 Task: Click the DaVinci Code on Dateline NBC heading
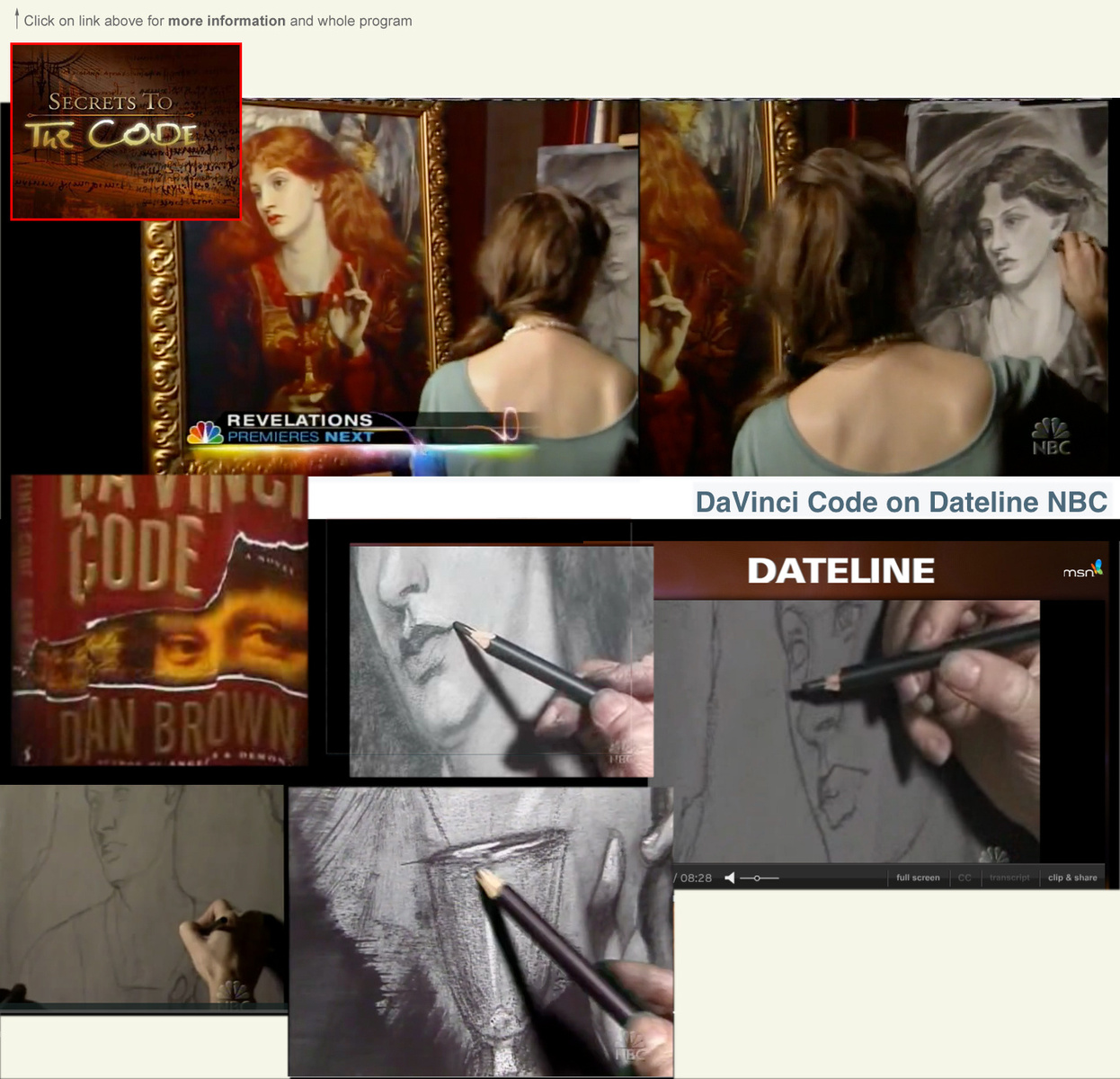(x=902, y=502)
